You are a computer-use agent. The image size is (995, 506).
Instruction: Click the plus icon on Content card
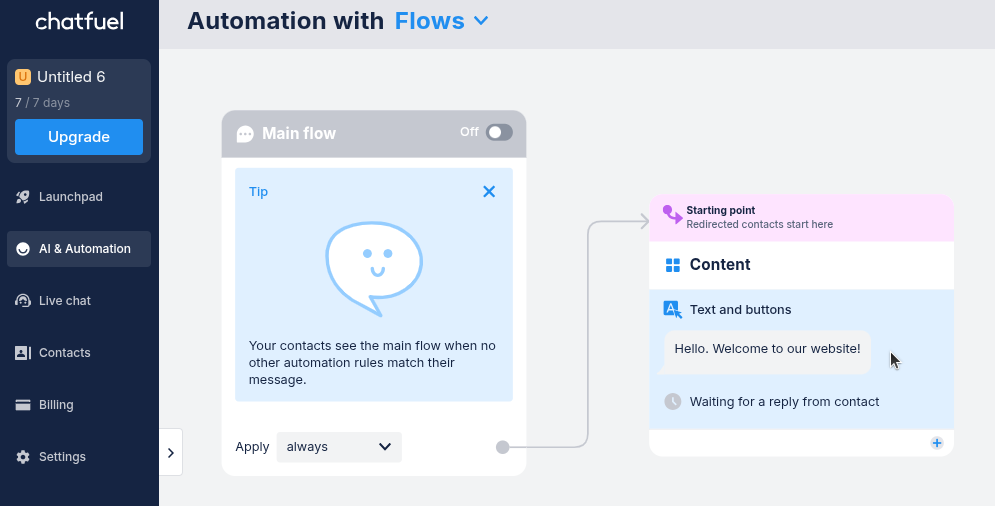(937, 443)
